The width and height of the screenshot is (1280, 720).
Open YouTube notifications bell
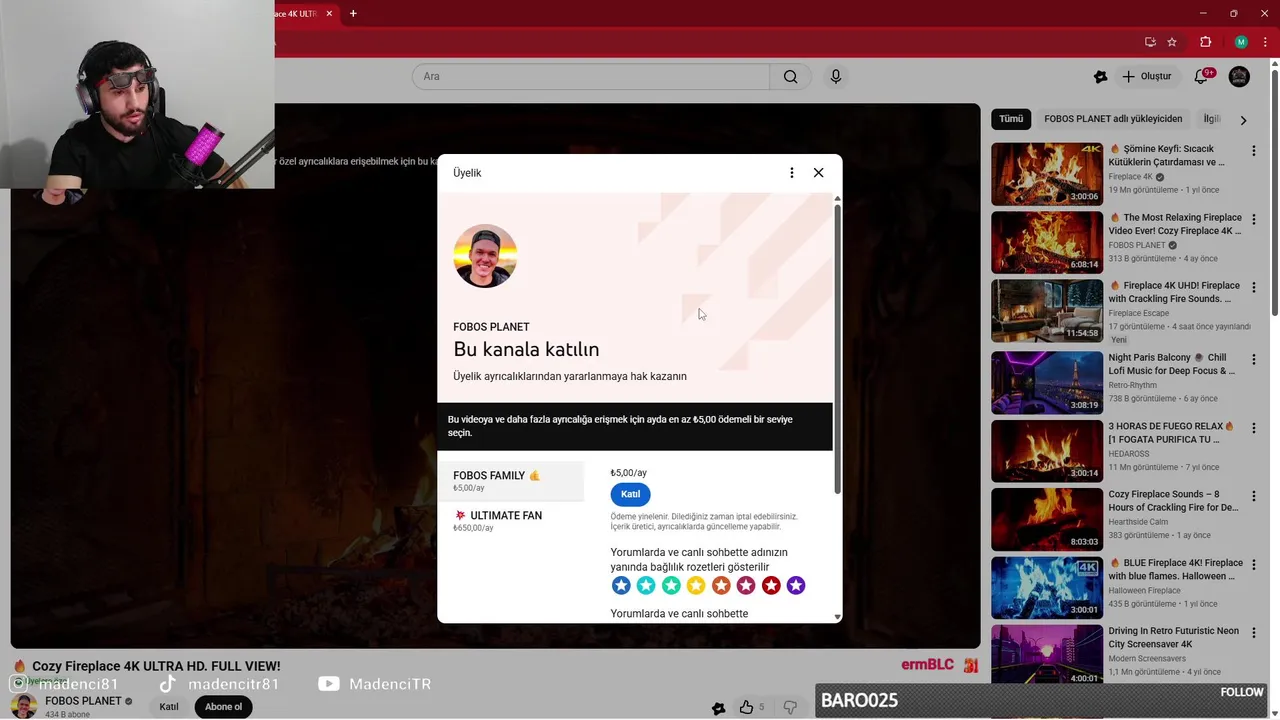tap(1202, 77)
